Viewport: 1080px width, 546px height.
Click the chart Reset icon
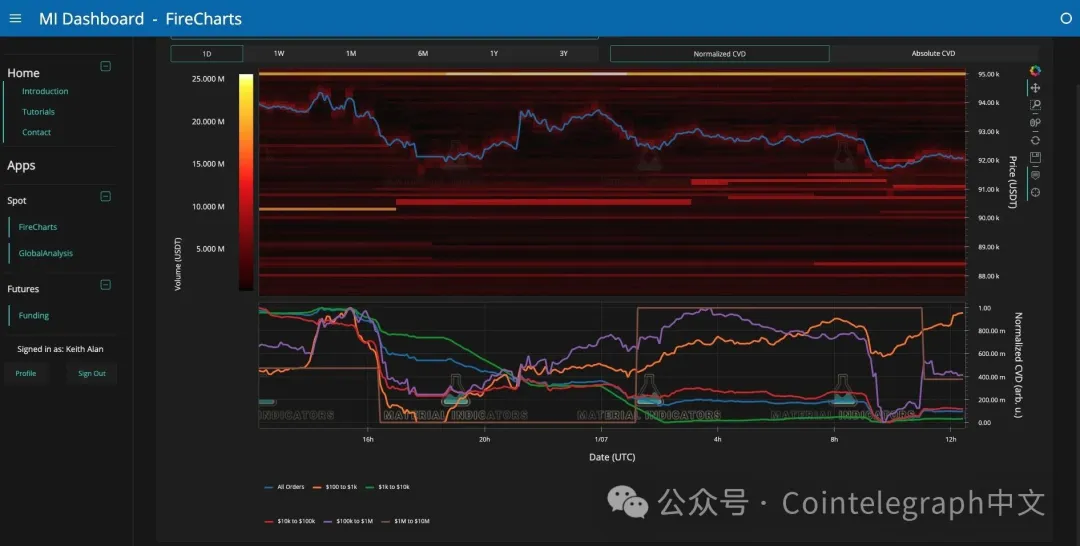pos(1035,140)
